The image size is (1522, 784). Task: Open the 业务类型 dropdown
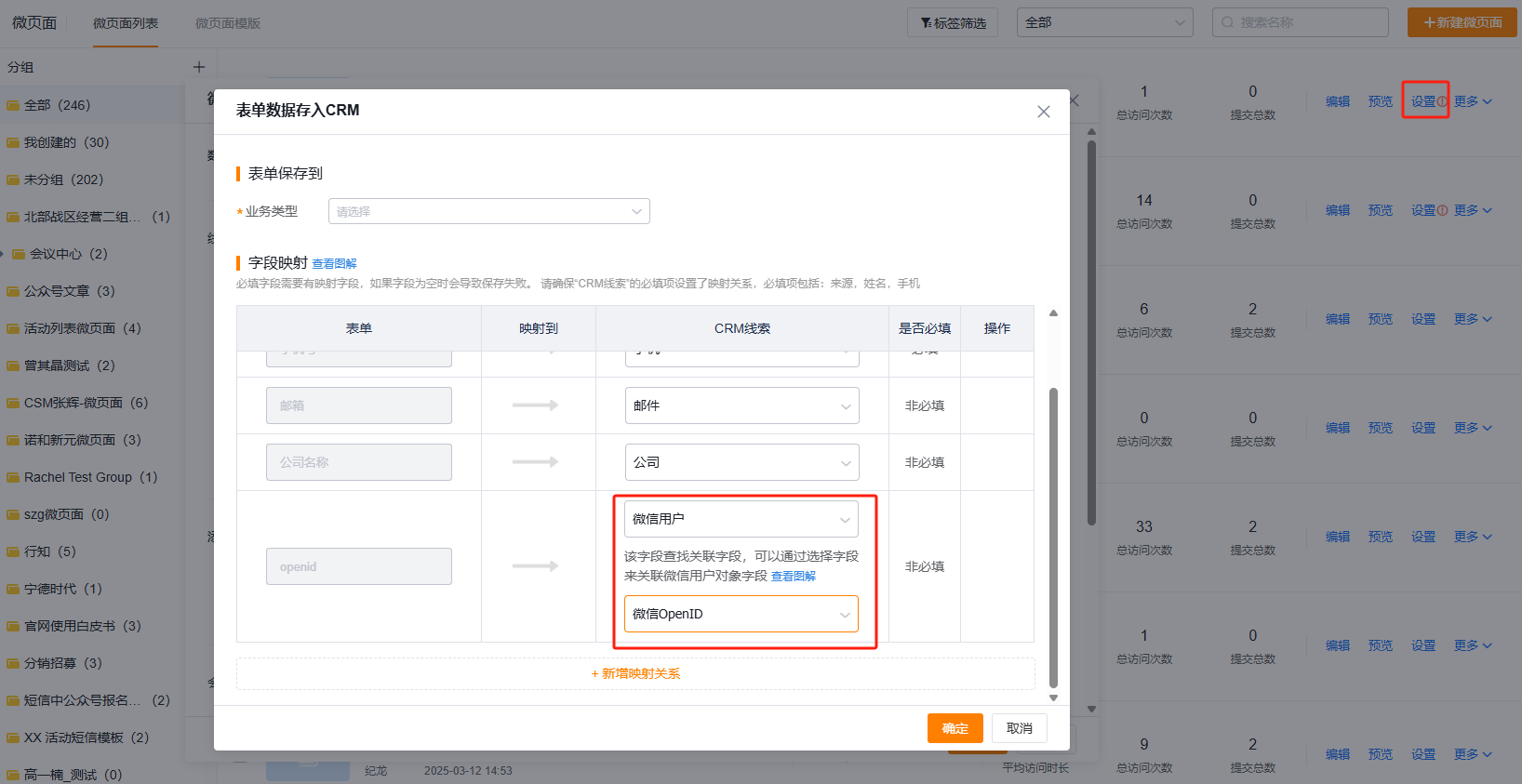(489, 211)
